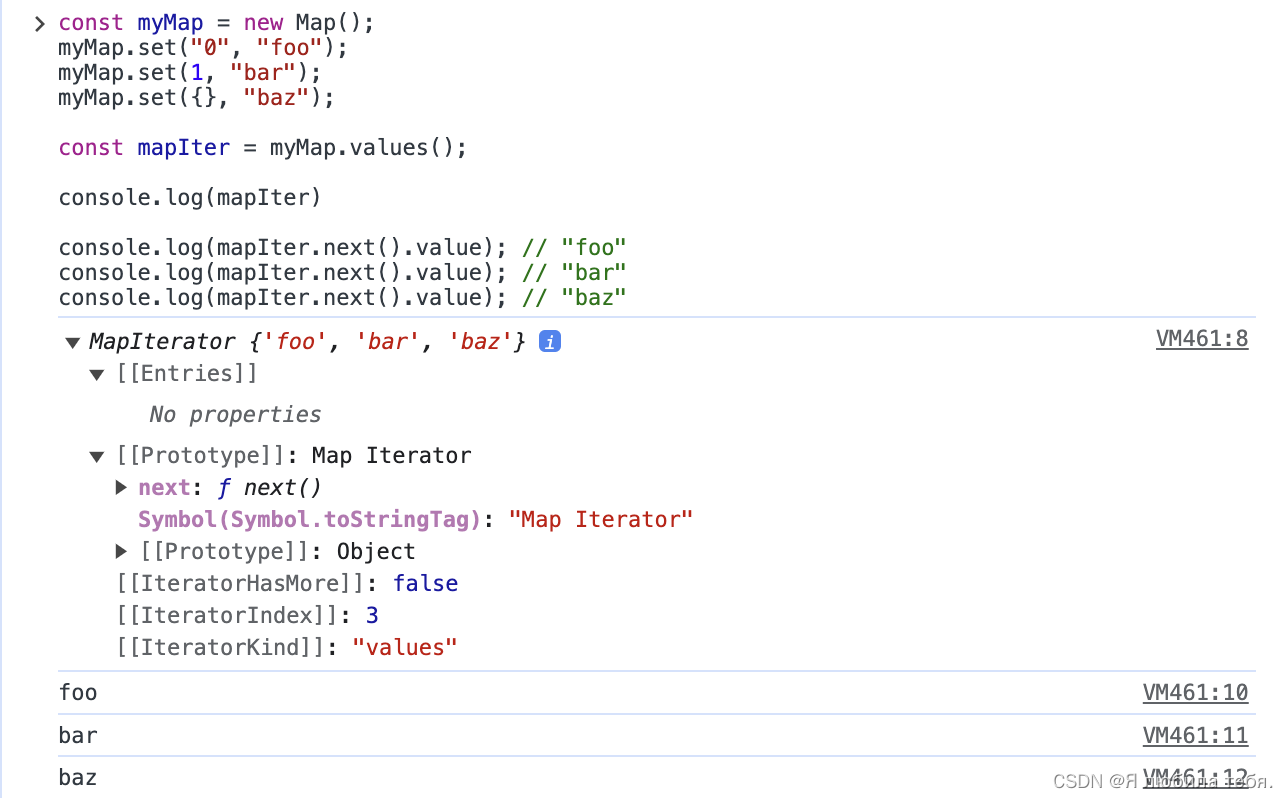Click the 'const mapIter = myMap.values();' line
The width and height of the screenshot is (1288, 798).
[263, 148]
